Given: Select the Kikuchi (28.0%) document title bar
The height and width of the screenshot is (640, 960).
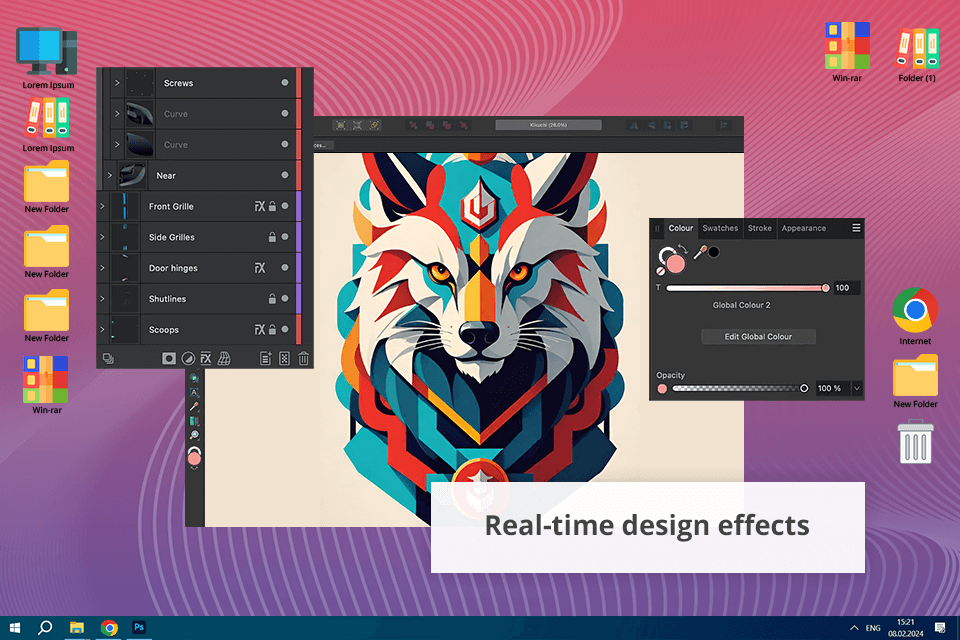Looking at the screenshot, I should pos(548,125).
